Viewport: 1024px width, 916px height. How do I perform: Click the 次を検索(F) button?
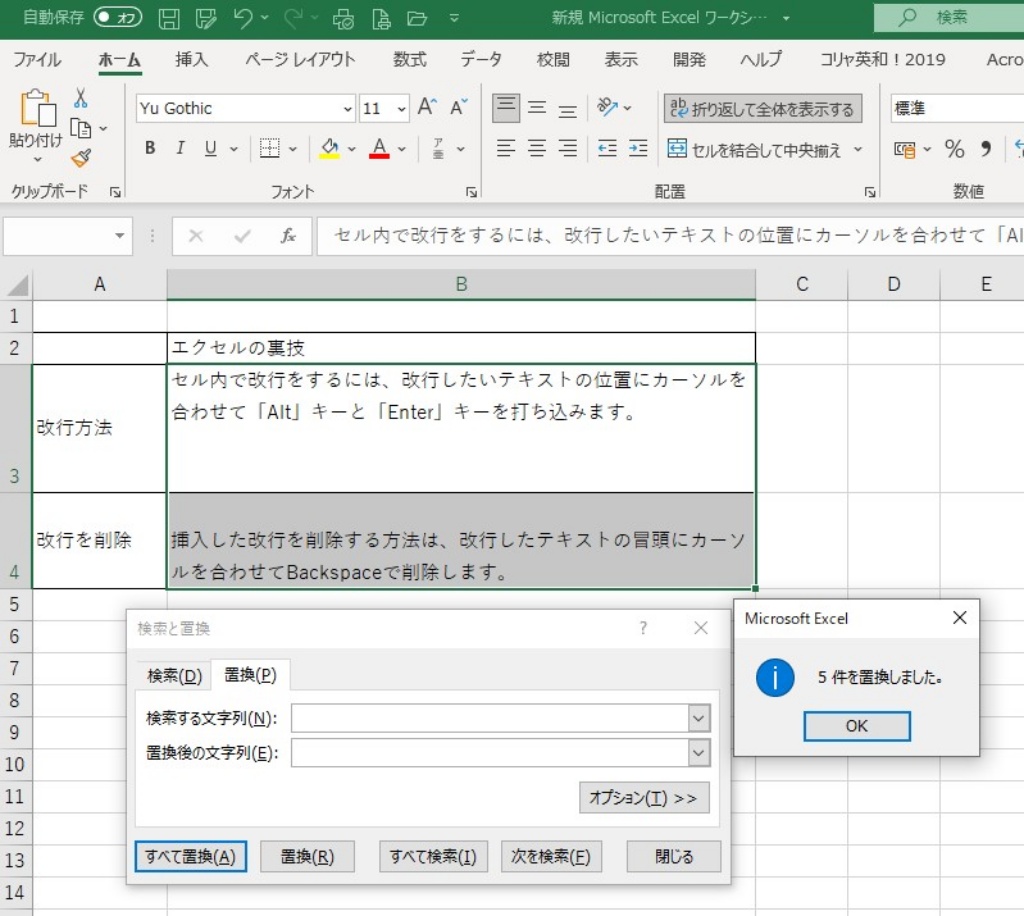click(x=551, y=857)
